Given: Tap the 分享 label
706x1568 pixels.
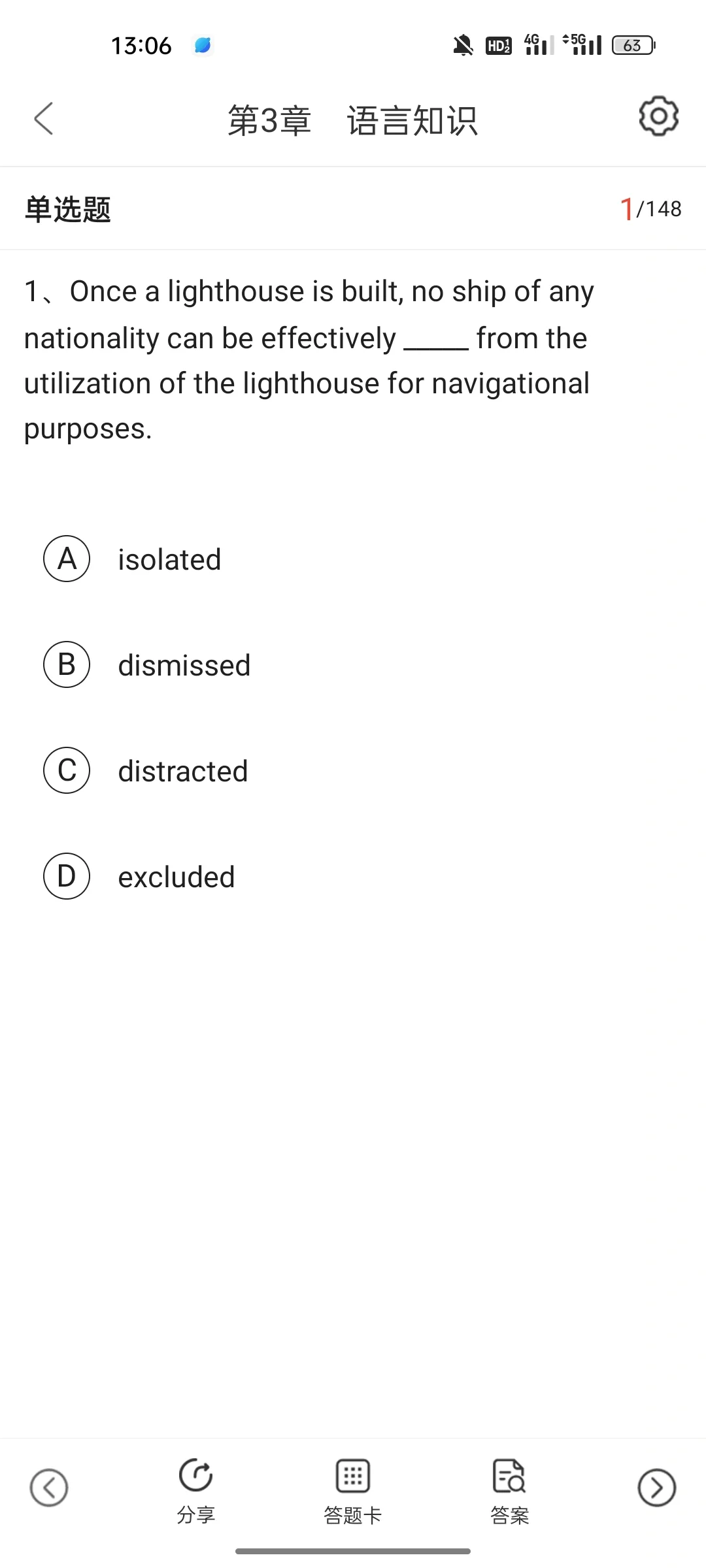Looking at the screenshot, I should pyautogui.click(x=195, y=1514).
